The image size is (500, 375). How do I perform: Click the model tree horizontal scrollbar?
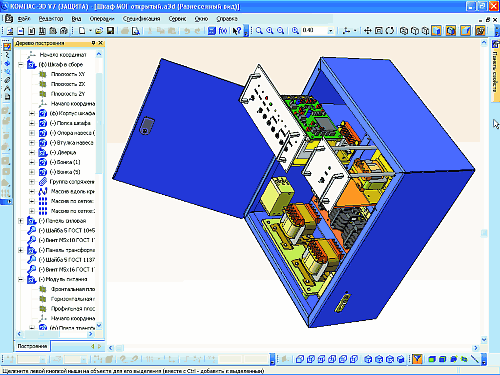55,334
